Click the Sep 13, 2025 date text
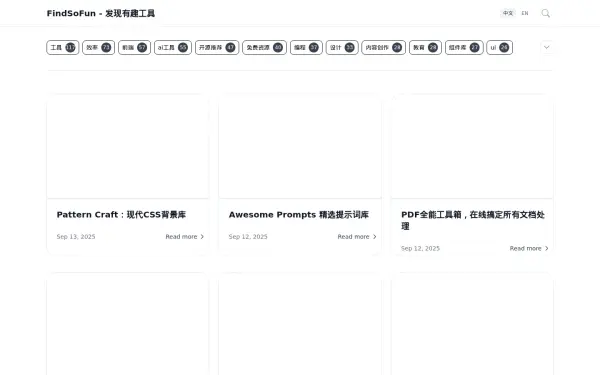The height and width of the screenshot is (375, 600). [x=76, y=237]
